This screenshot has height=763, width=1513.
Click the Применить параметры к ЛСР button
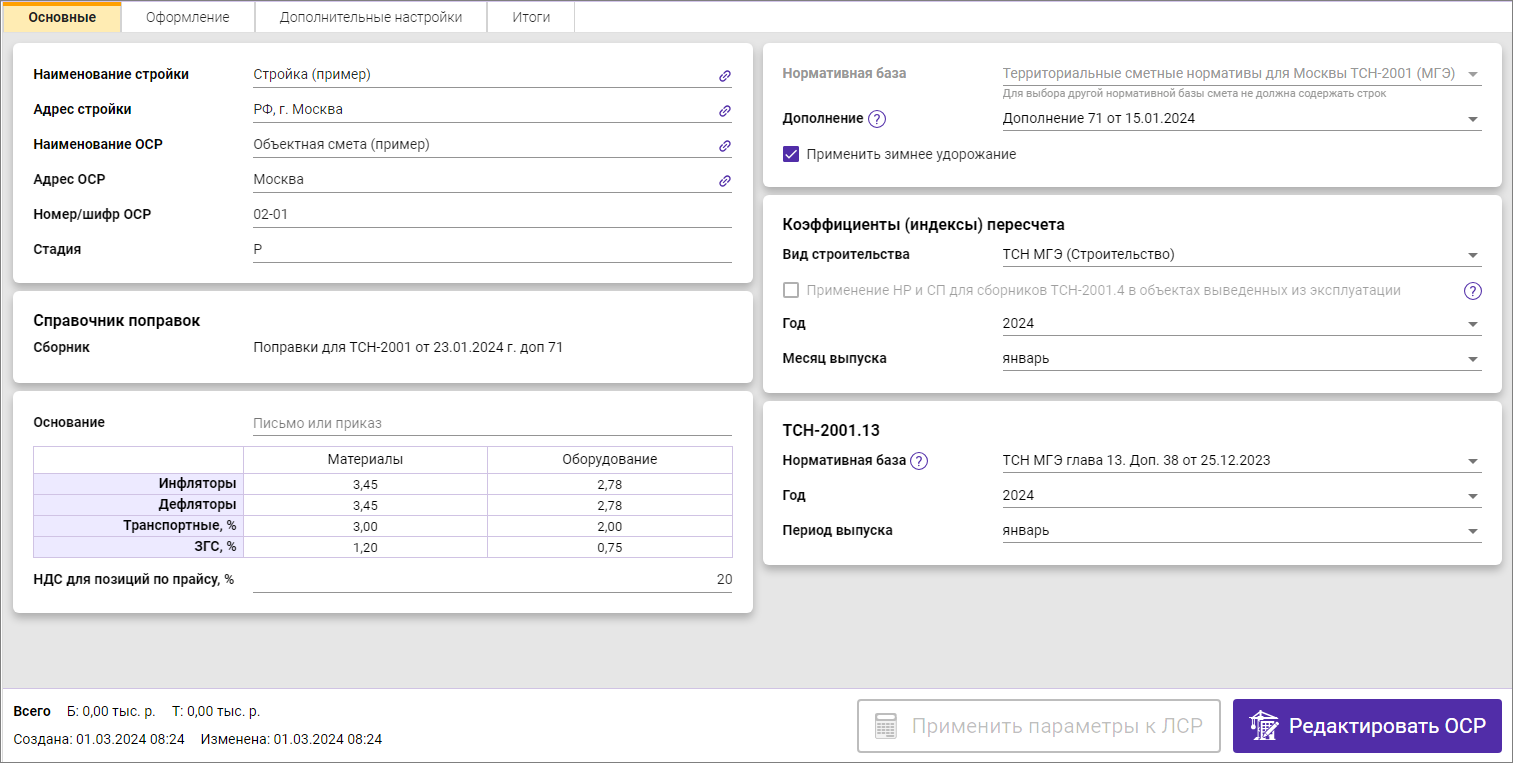[x=1039, y=726]
